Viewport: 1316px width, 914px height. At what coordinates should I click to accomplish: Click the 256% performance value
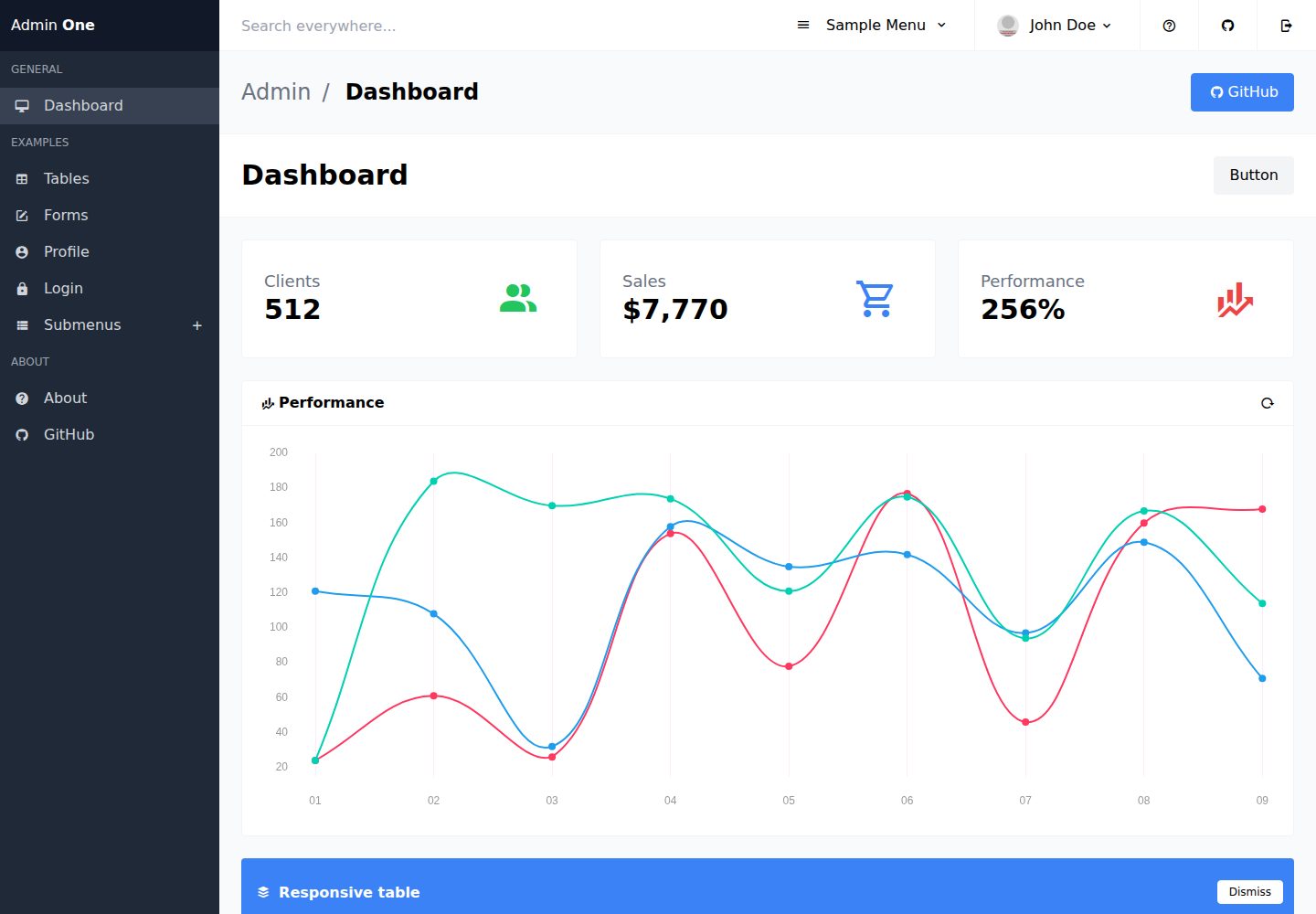point(1023,310)
